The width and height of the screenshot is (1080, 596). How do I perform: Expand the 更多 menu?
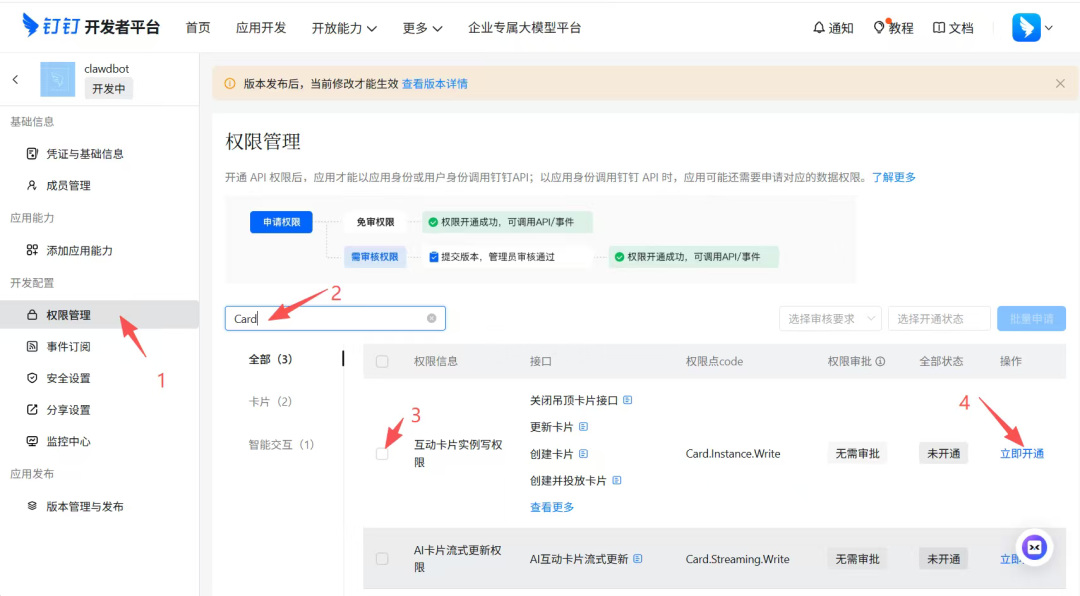pos(422,28)
